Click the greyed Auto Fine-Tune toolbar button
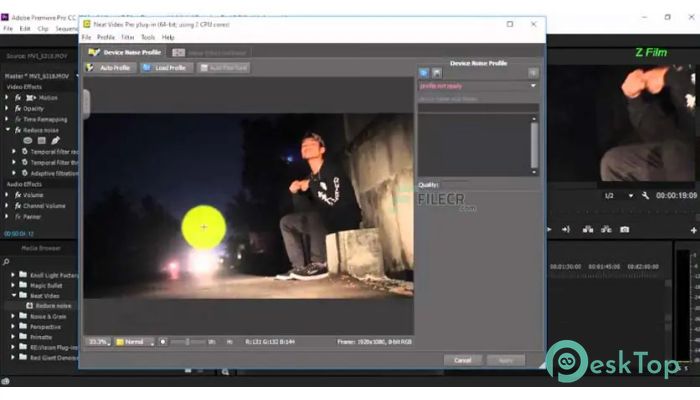The image size is (700, 400). 224,68
